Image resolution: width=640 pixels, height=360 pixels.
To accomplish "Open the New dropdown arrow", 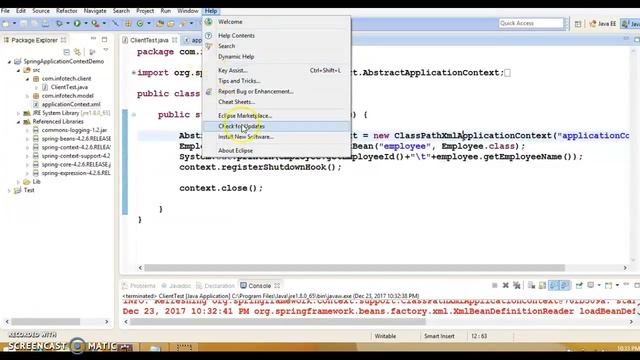I will (x=14, y=23).
